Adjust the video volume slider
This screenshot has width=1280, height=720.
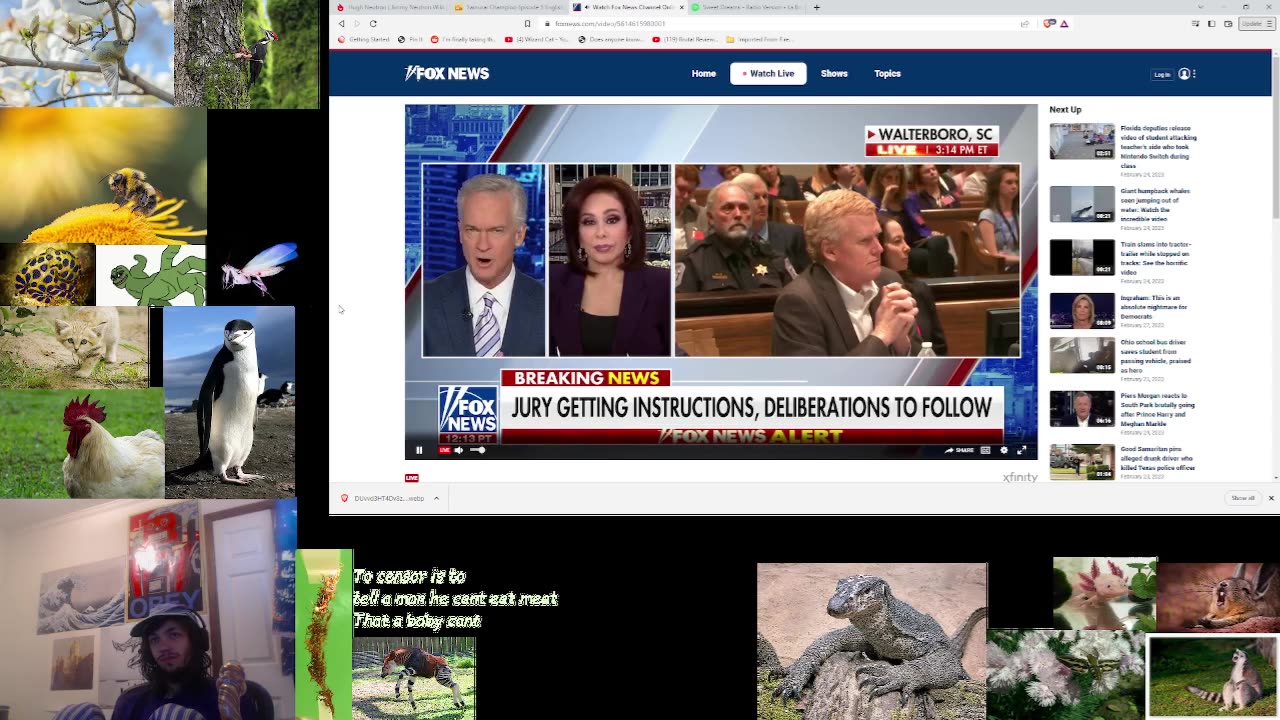478,450
